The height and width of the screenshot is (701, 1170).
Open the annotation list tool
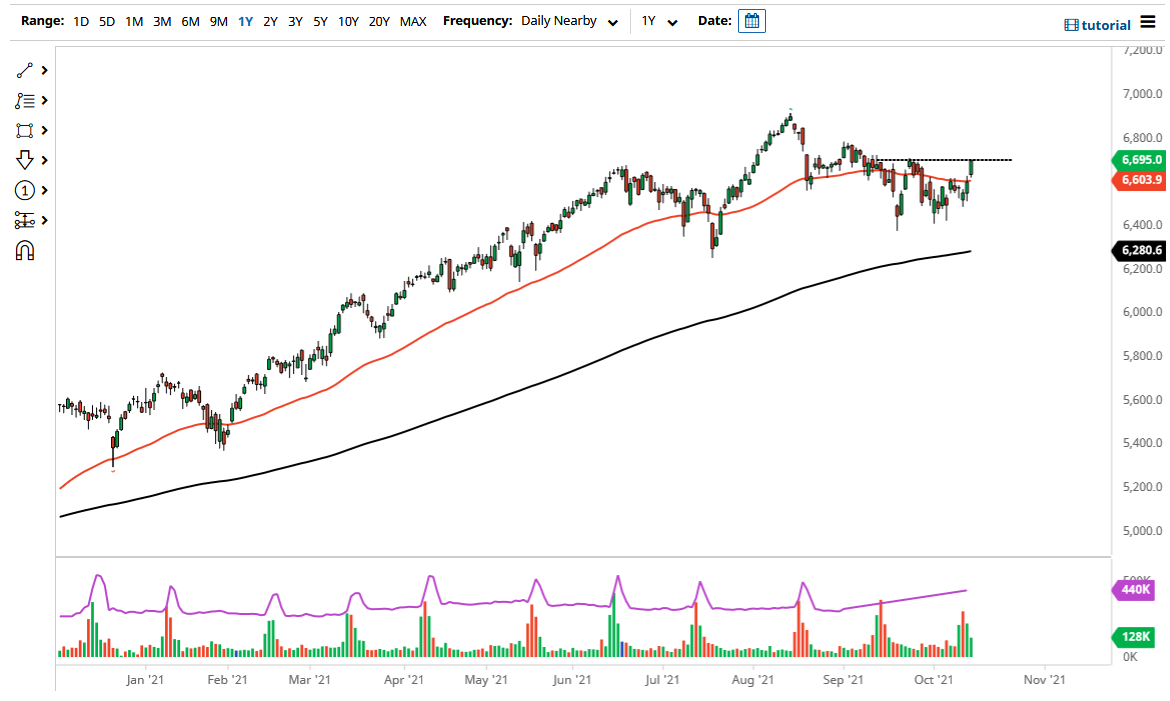click(25, 100)
